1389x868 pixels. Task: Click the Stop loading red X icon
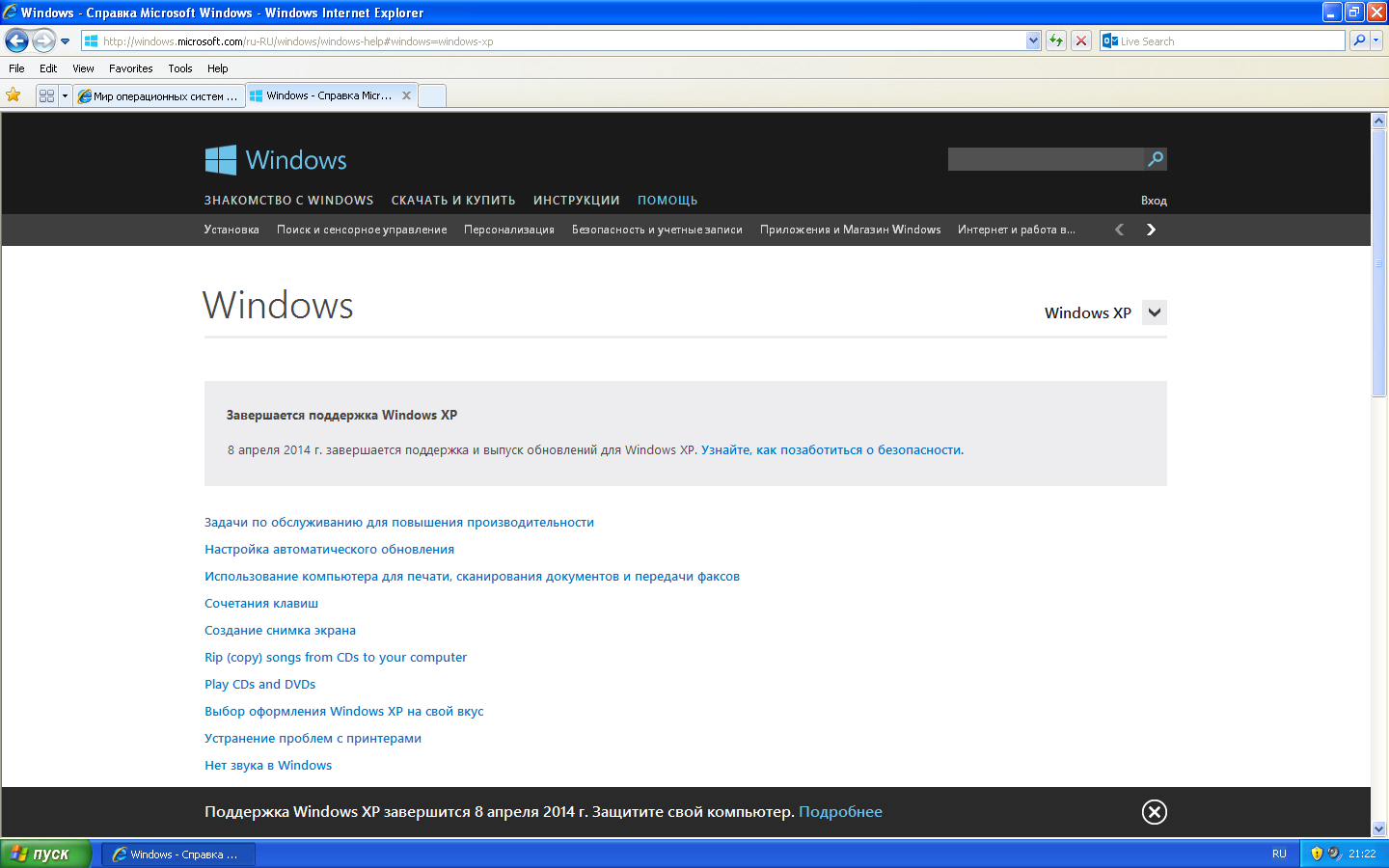coord(1081,41)
